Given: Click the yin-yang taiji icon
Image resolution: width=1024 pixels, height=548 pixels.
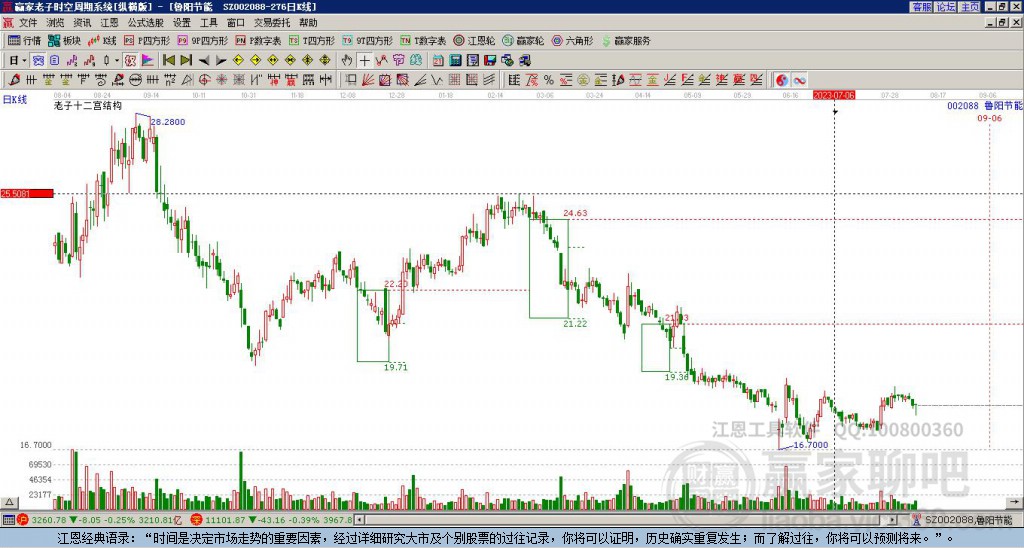Looking at the screenshot, I should coord(782,80).
